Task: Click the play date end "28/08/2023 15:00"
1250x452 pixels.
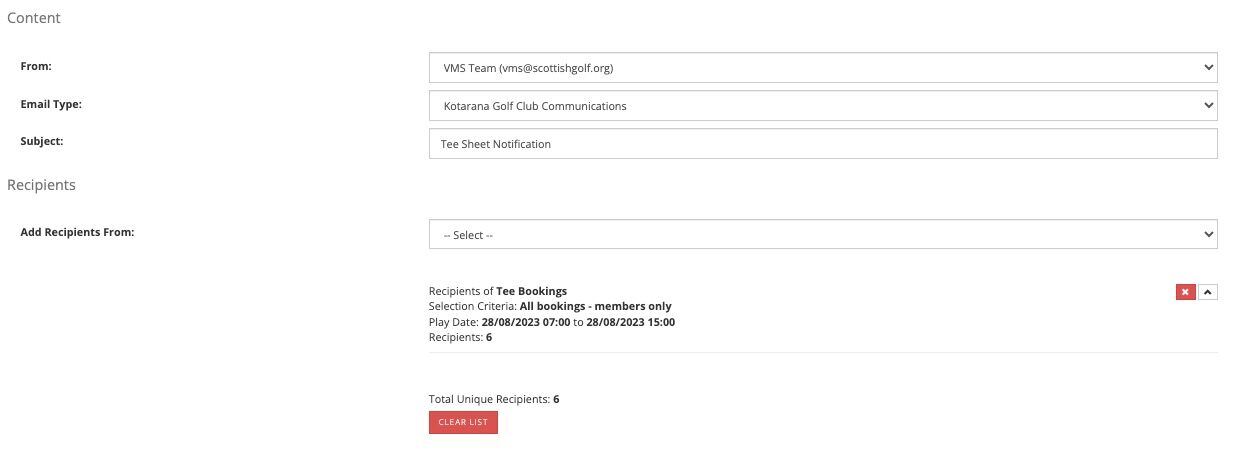Action: [630, 322]
